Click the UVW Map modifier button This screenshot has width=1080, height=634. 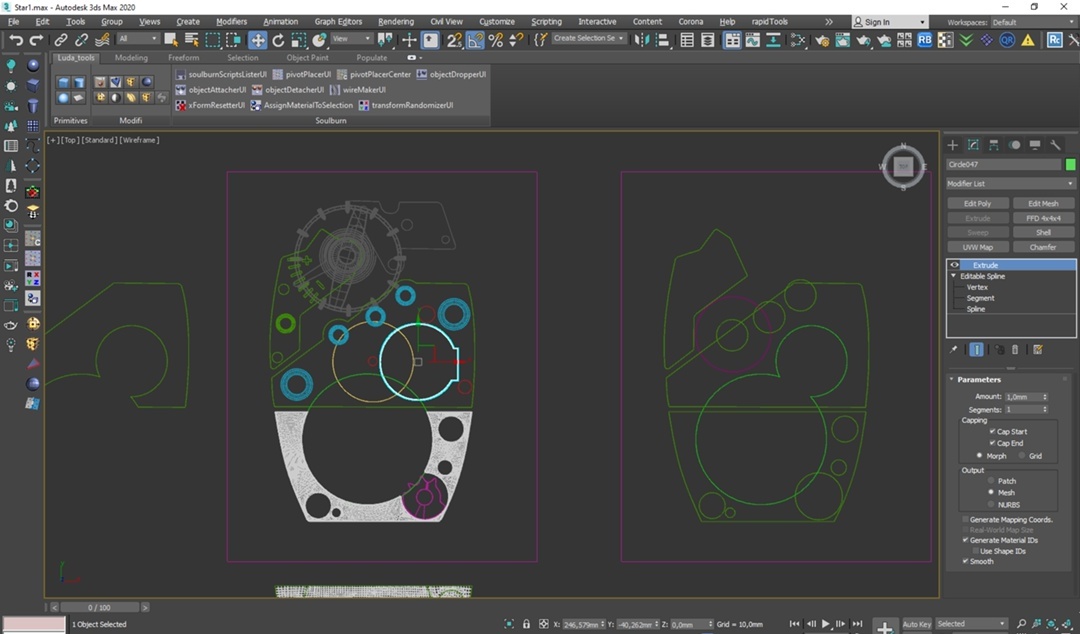coord(977,247)
